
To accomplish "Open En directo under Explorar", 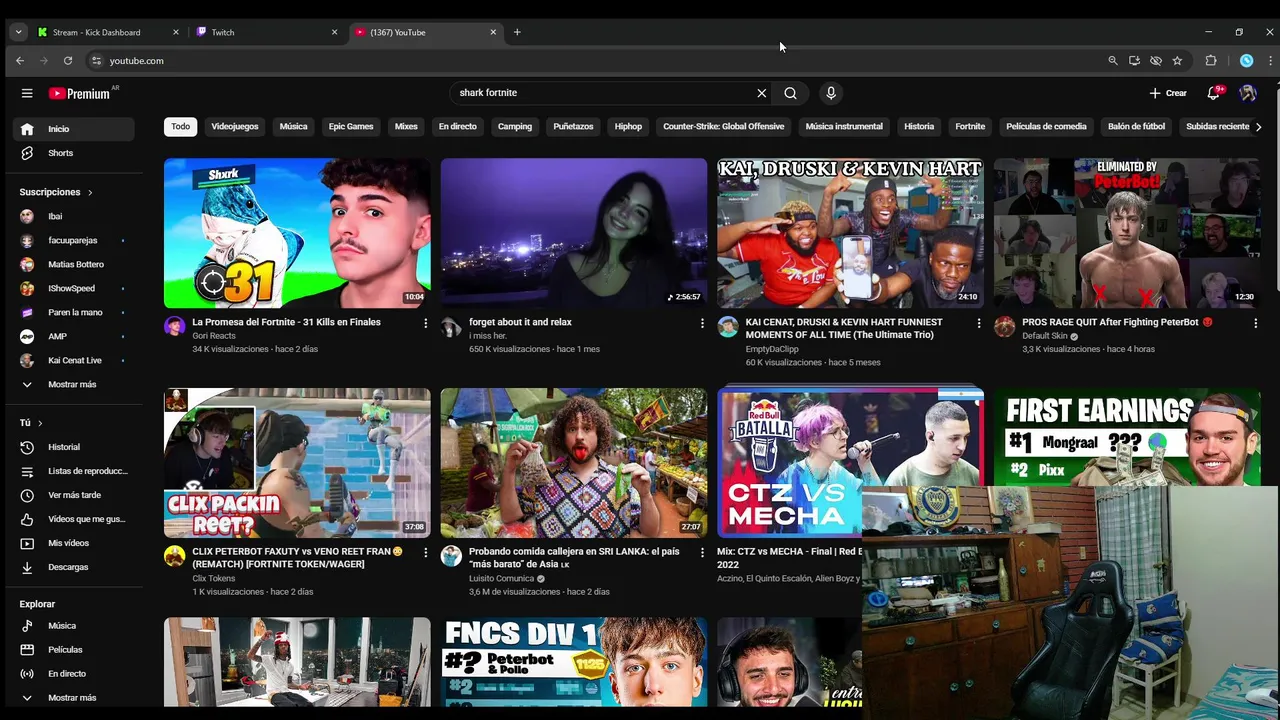I will (74, 674).
